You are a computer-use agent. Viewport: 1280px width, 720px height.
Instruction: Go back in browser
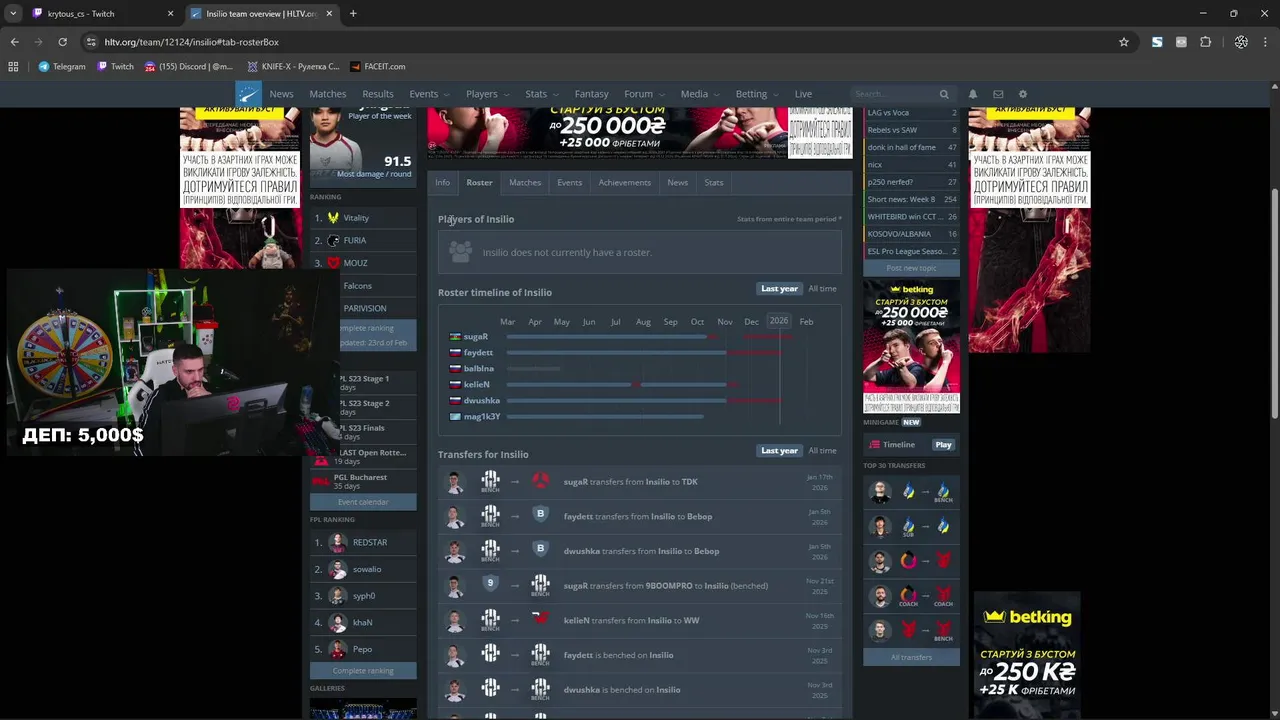[14, 42]
